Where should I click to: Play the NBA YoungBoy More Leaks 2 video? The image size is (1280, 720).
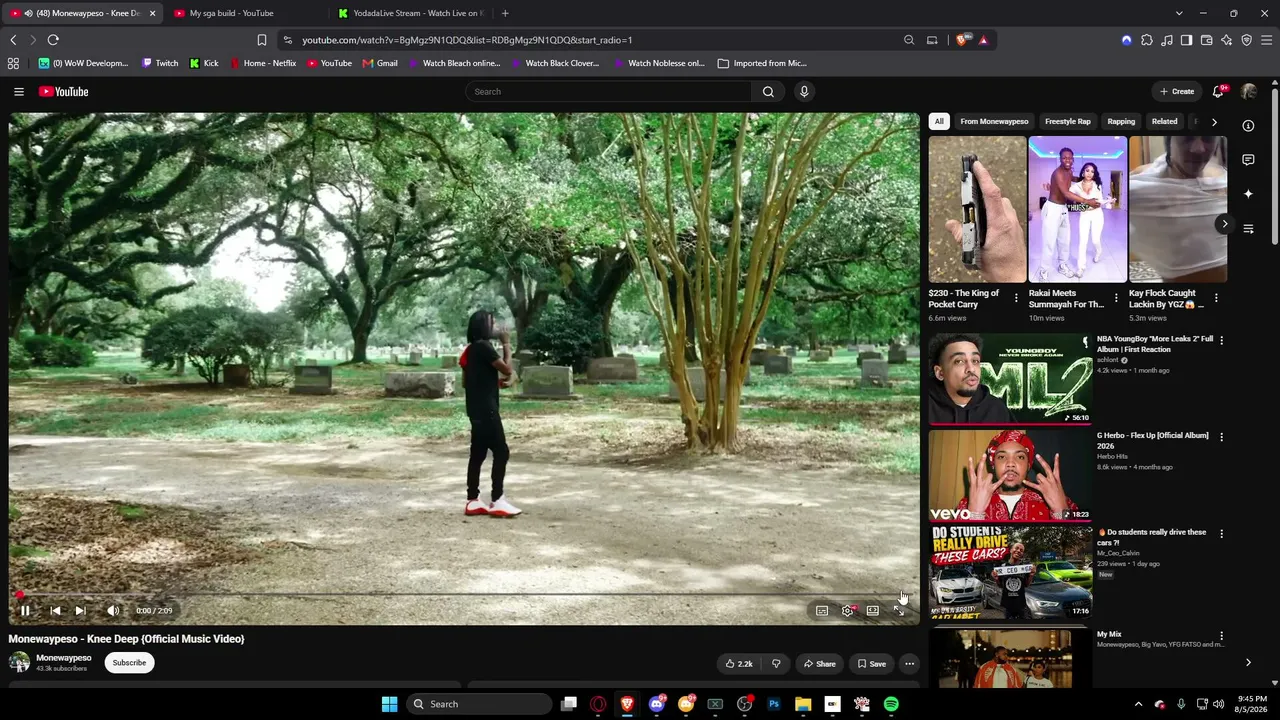coord(1010,379)
